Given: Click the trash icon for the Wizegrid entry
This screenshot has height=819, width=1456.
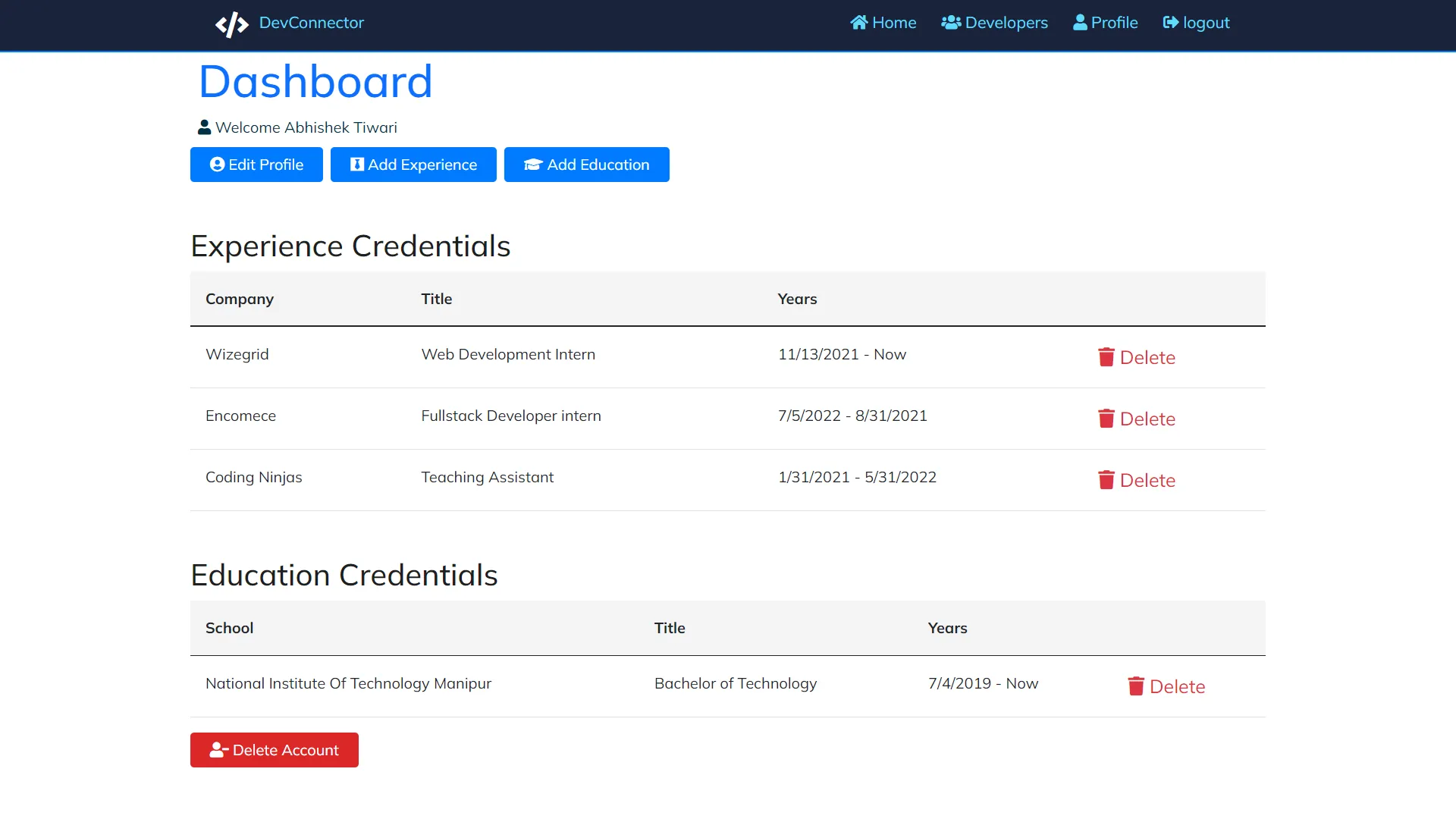Looking at the screenshot, I should (x=1106, y=356).
